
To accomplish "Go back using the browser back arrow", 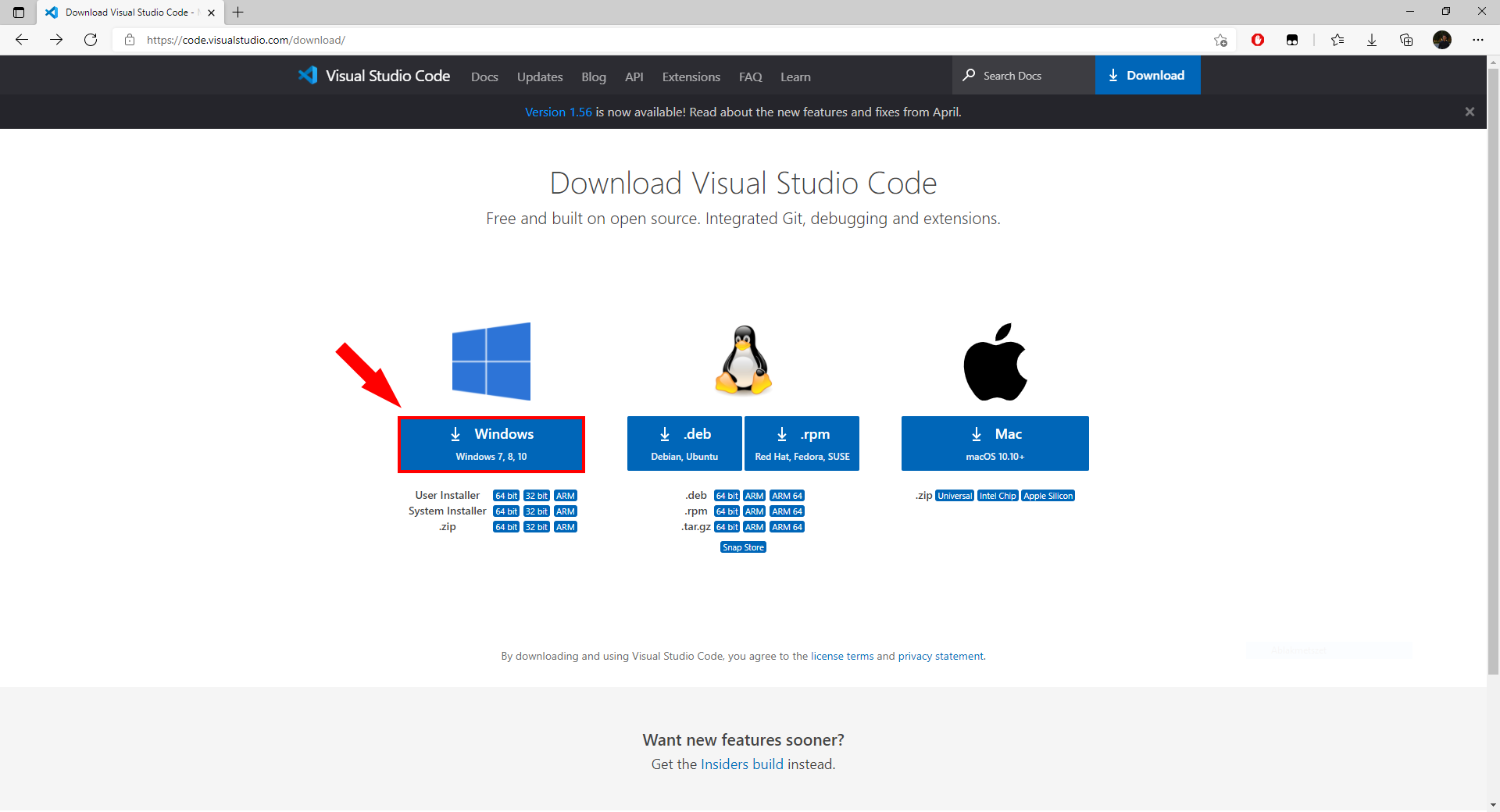I will [x=22, y=40].
